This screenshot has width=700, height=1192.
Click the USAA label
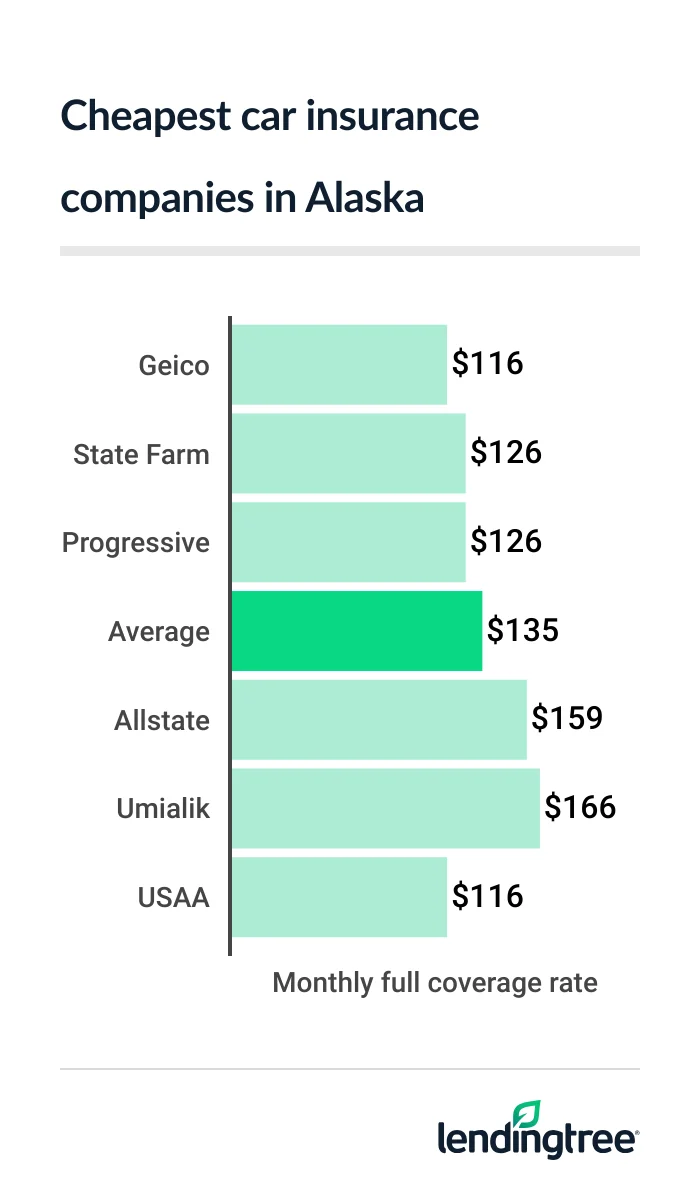click(x=173, y=898)
